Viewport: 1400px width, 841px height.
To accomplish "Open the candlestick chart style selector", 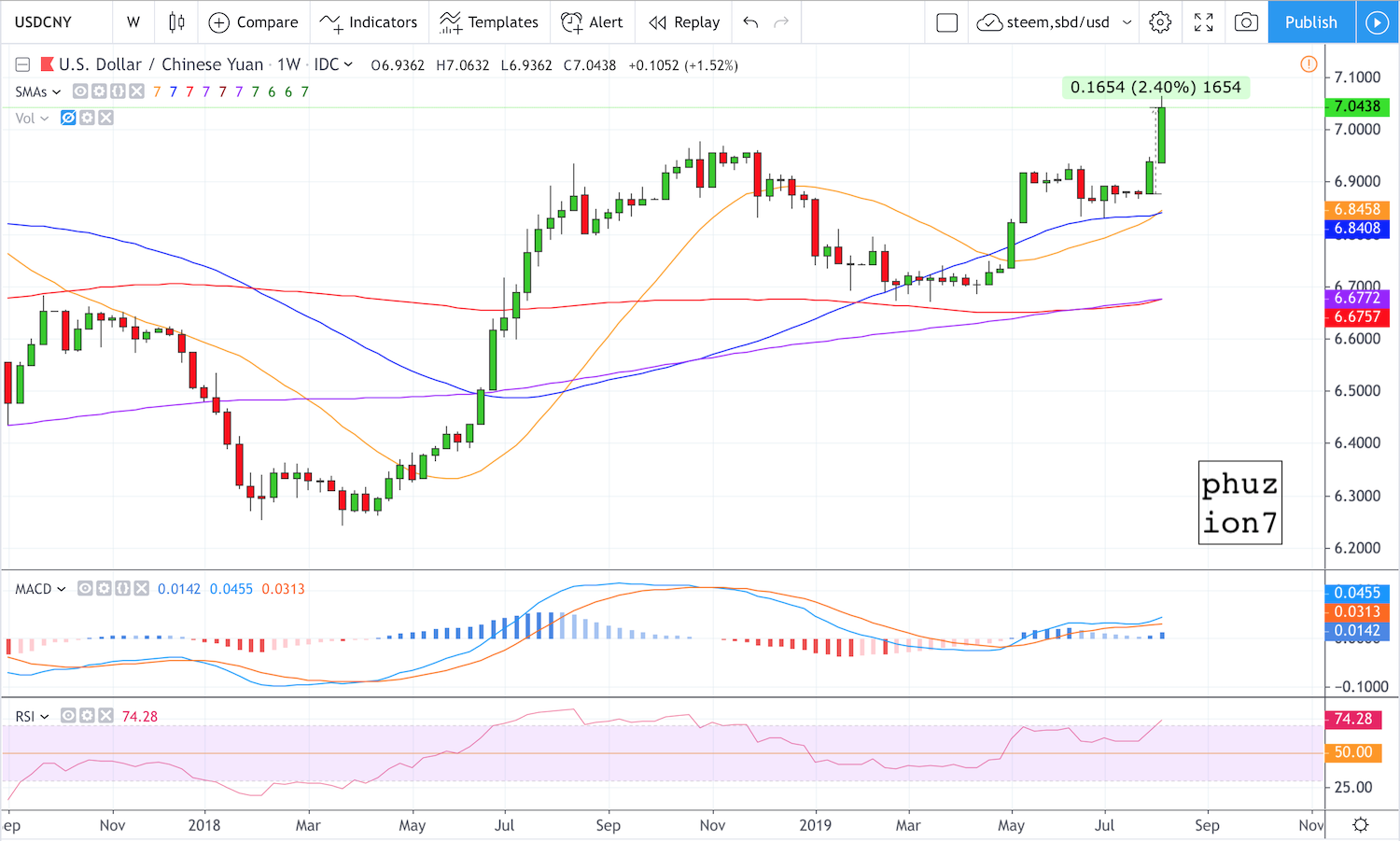I will point(176,22).
